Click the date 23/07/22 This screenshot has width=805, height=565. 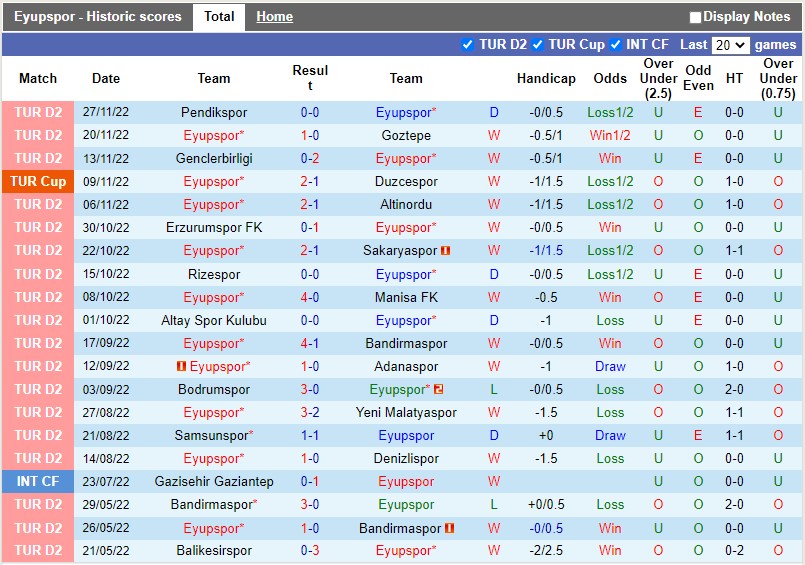click(x=106, y=481)
